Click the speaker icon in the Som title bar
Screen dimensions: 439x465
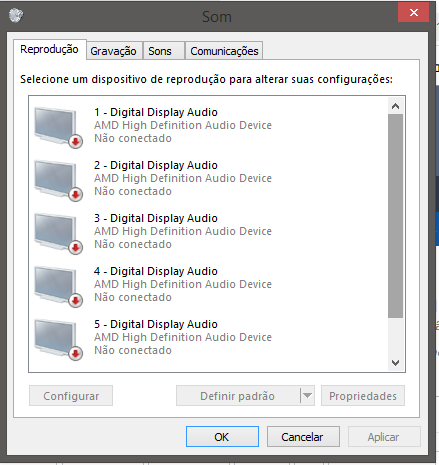click(x=16, y=16)
